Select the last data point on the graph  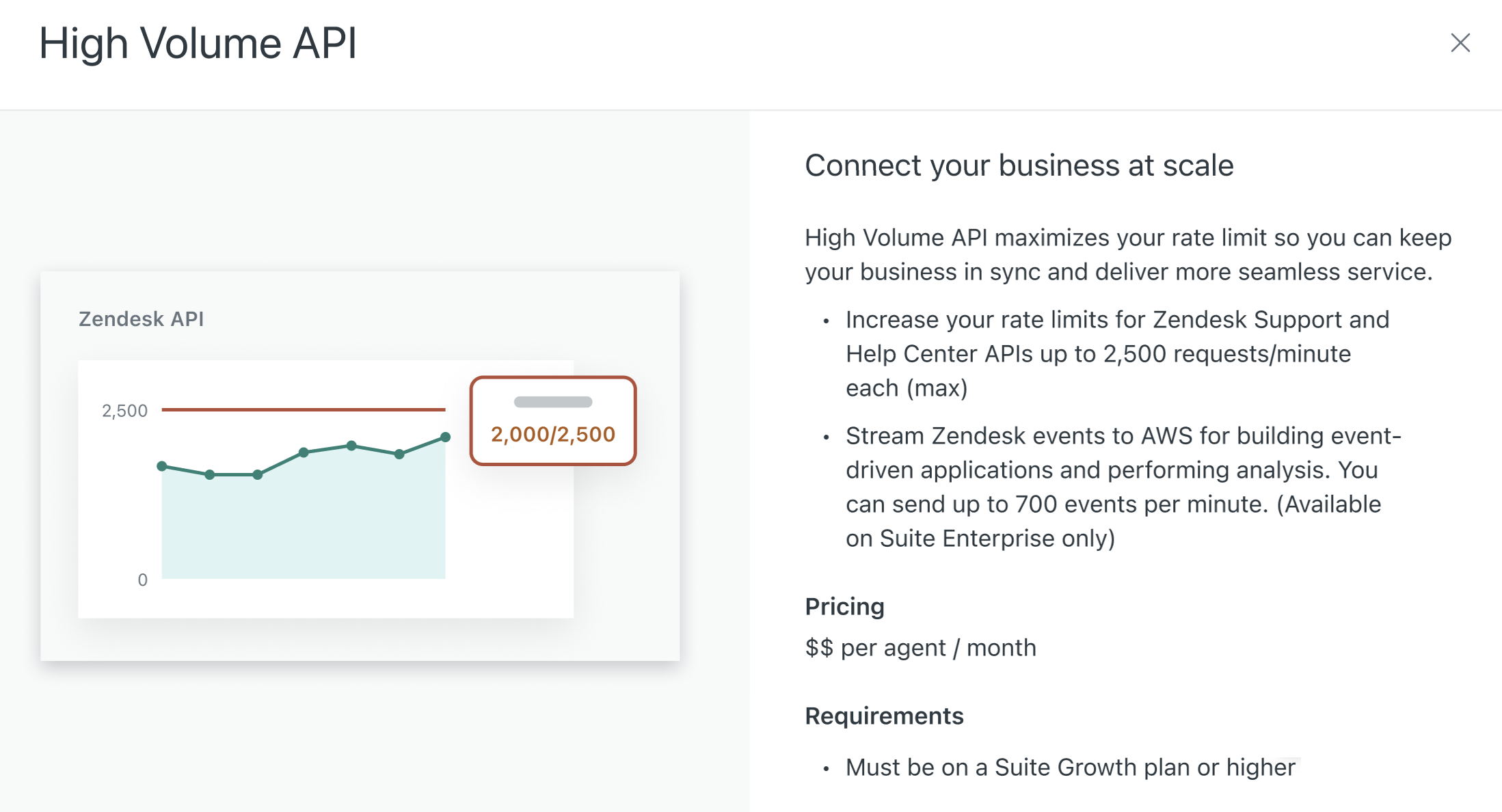(445, 436)
